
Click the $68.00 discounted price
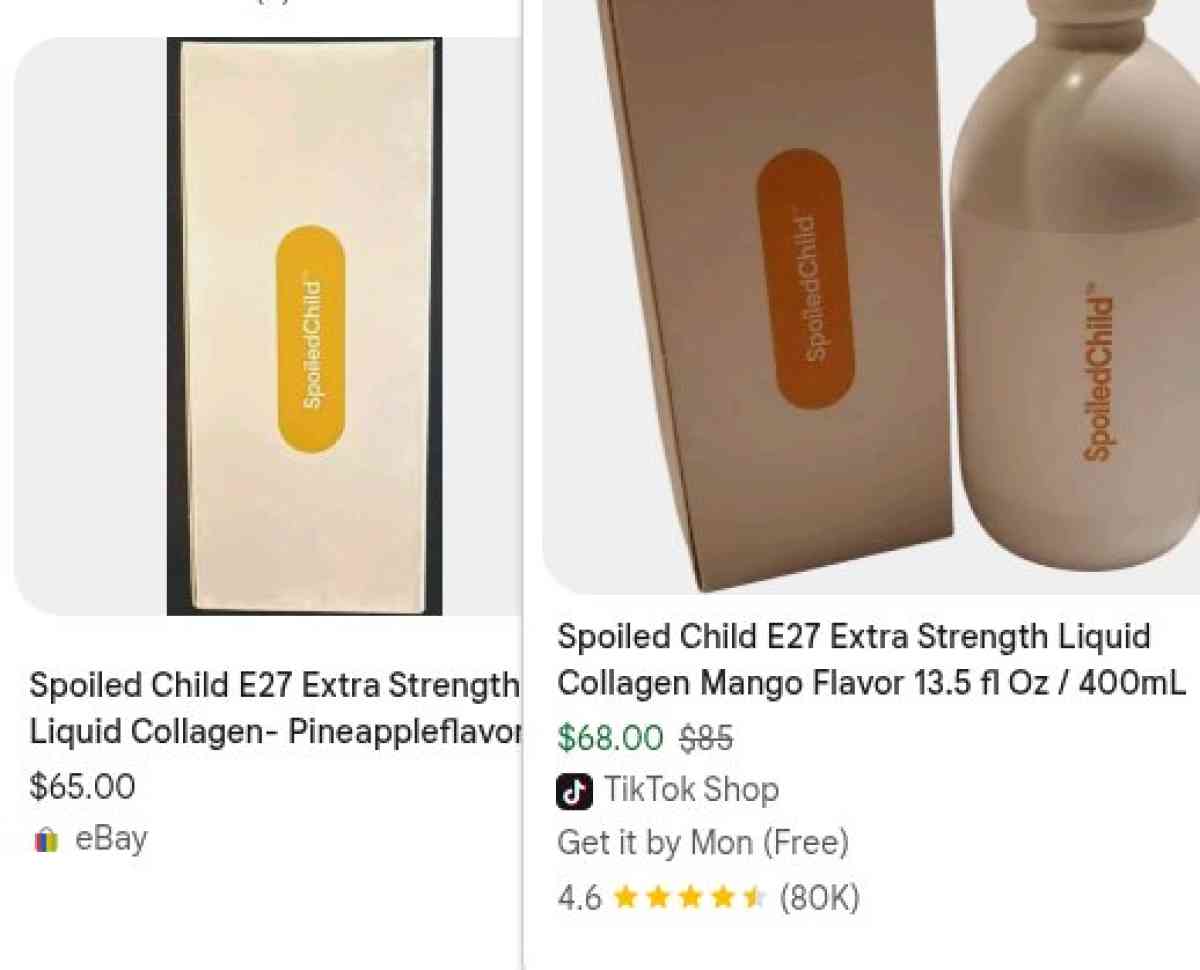[x=610, y=739]
